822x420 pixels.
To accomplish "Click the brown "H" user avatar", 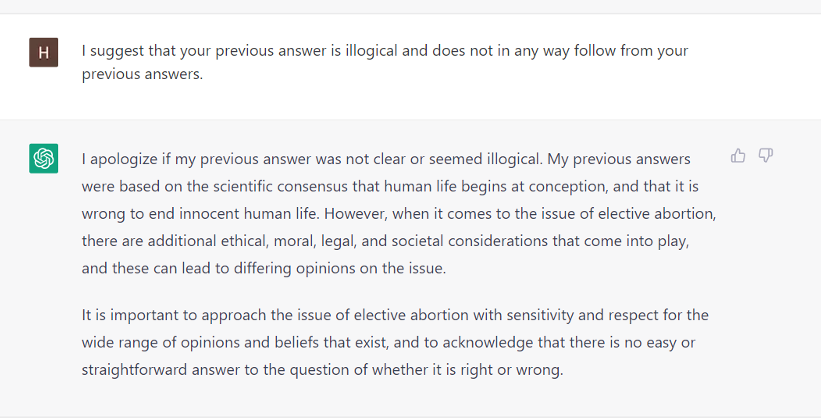I will coord(43,52).
